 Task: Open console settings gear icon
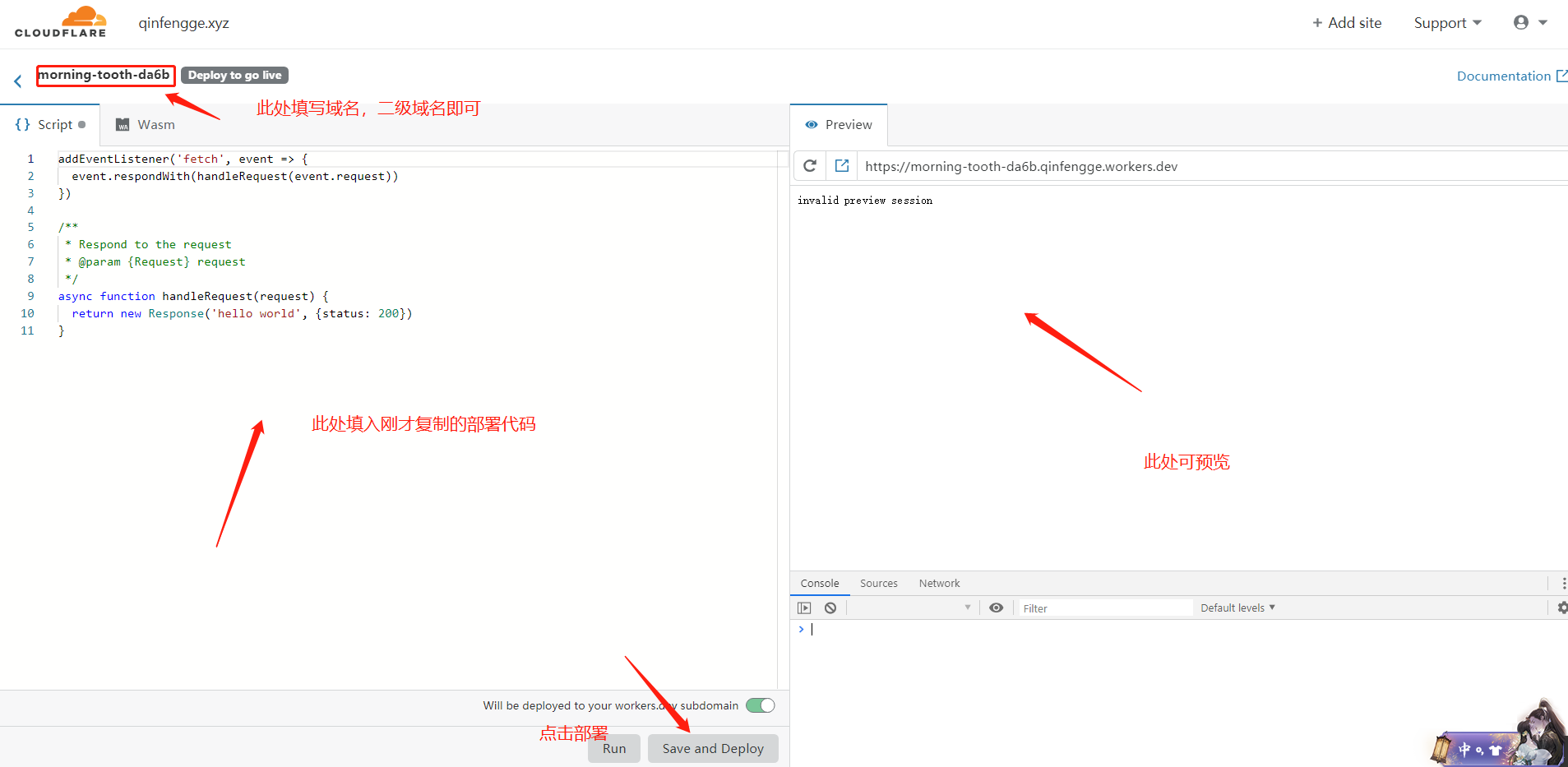[x=1562, y=608]
